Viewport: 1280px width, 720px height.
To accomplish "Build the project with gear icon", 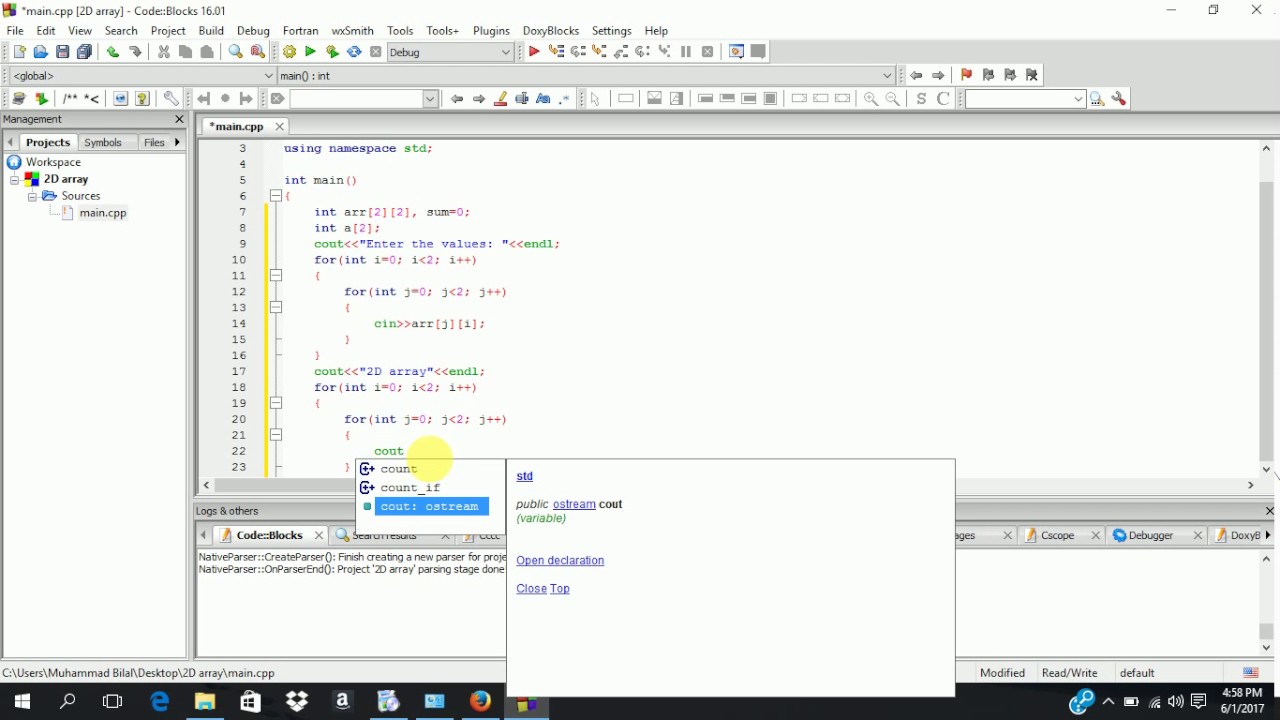I will tap(289, 52).
